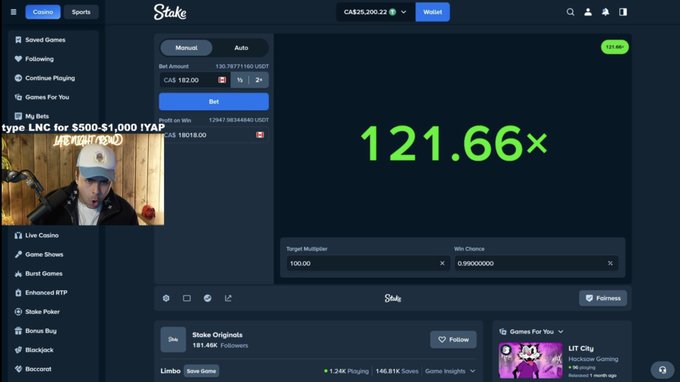
Task: Open the user profile icon
Action: (x=588, y=12)
